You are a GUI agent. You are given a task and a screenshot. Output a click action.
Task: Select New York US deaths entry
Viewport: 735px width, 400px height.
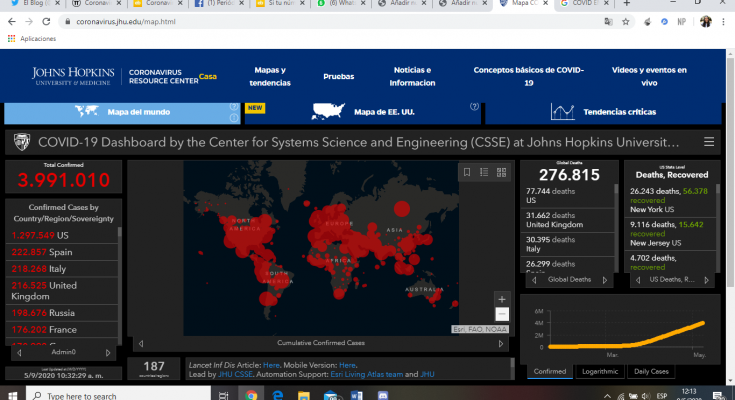tap(670, 200)
